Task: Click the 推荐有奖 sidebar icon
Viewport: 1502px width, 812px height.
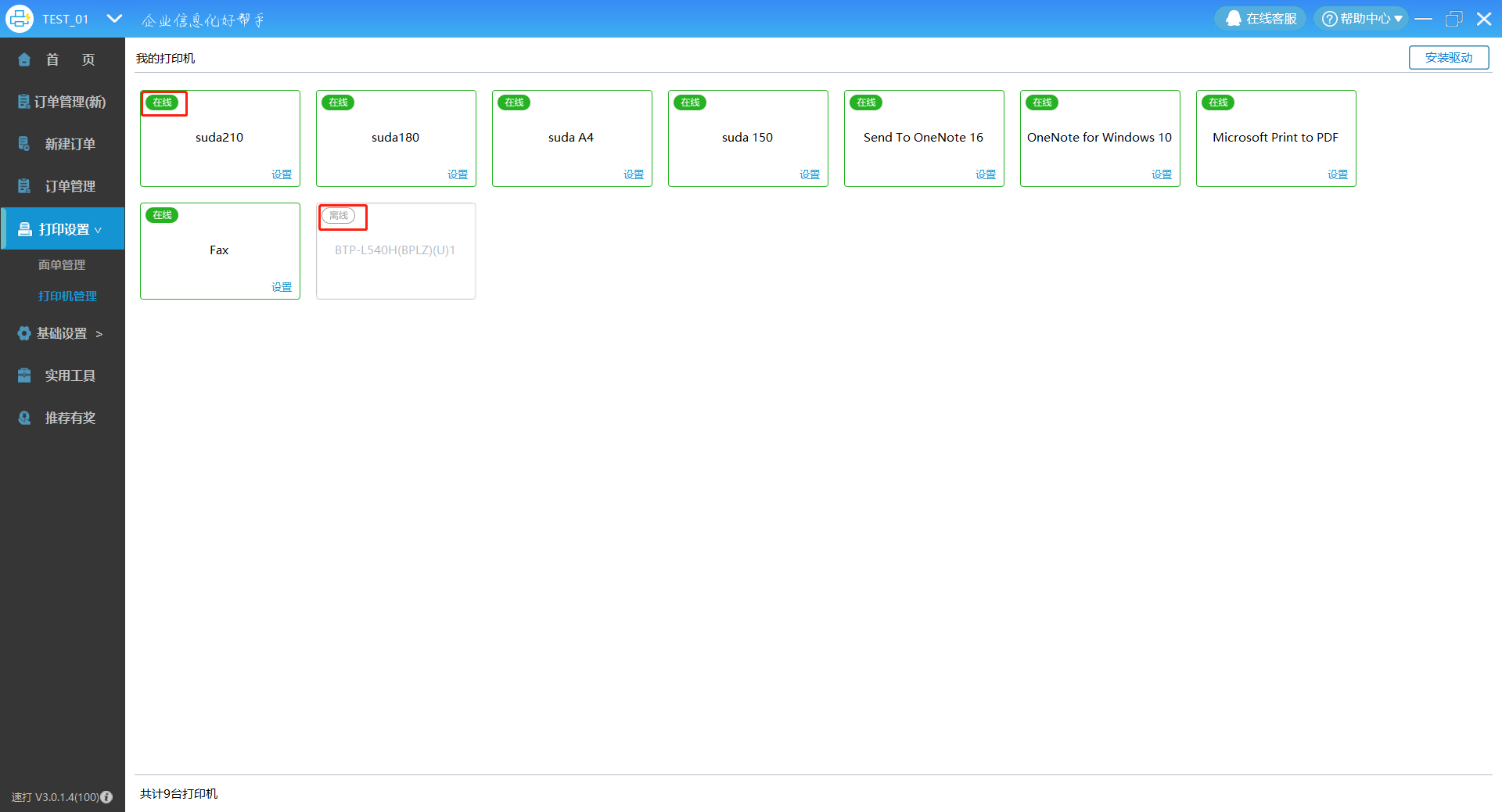Action: coord(24,418)
